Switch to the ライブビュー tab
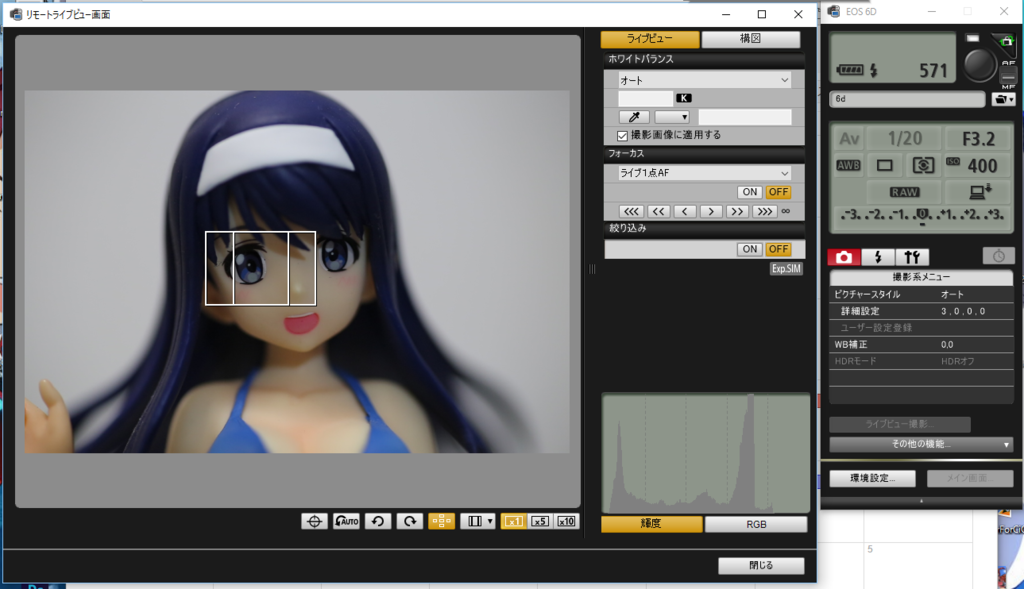The width and height of the screenshot is (1024, 589). pyautogui.click(x=650, y=39)
